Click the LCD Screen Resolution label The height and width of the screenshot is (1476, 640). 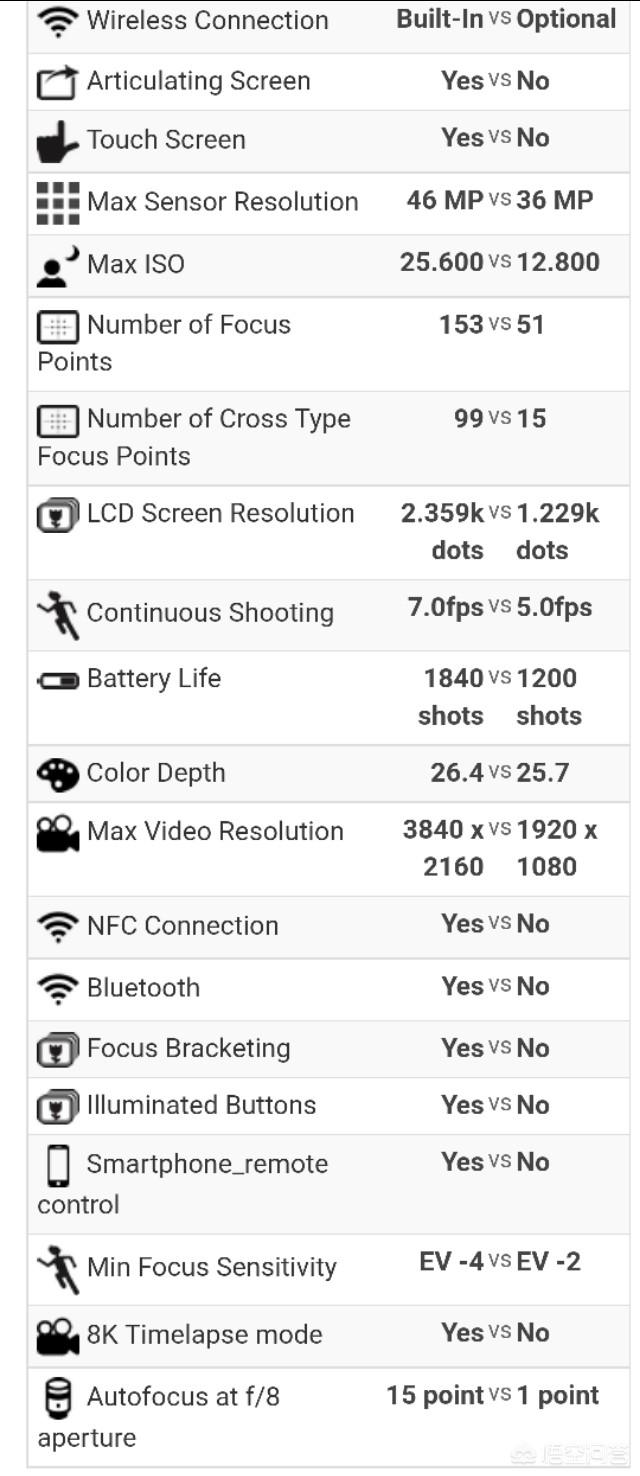(221, 514)
